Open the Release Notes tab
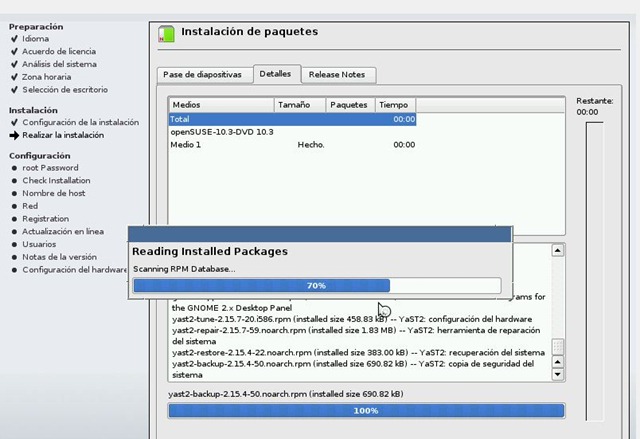Image resolution: width=640 pixels, height=439 pixels. (337, 75)
